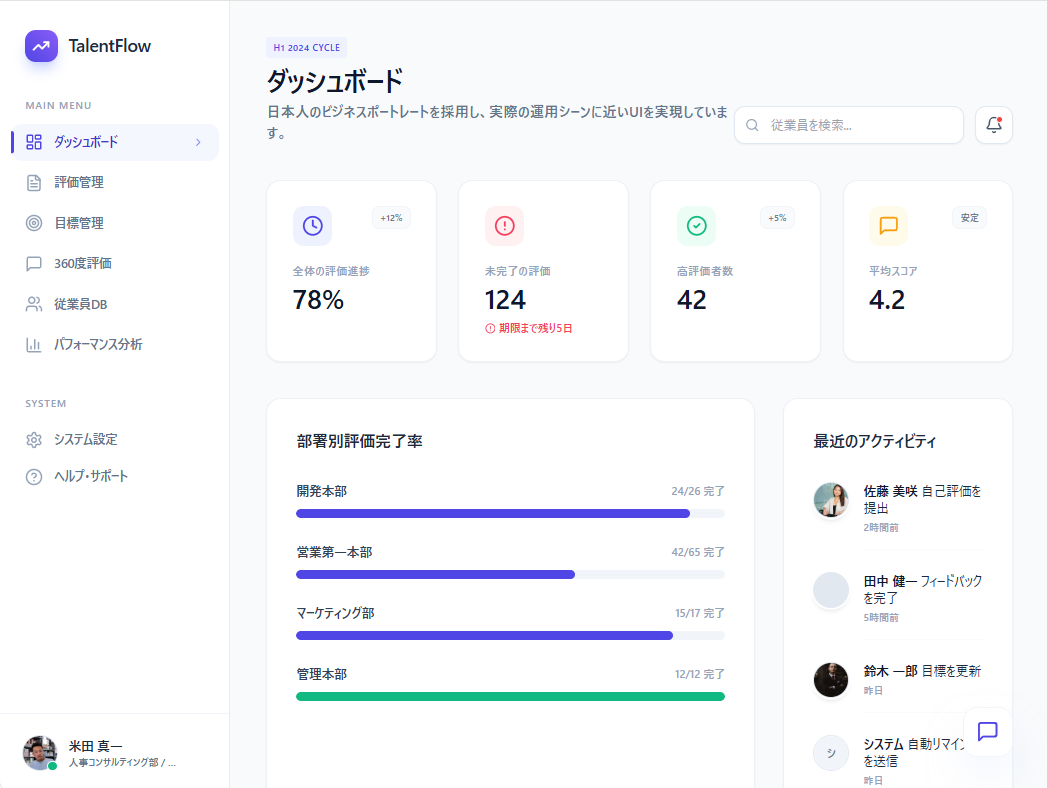Click the H1 2024 CYCLE badge
The width and height of the screenshot is (1047, 788).
[307, 47]
